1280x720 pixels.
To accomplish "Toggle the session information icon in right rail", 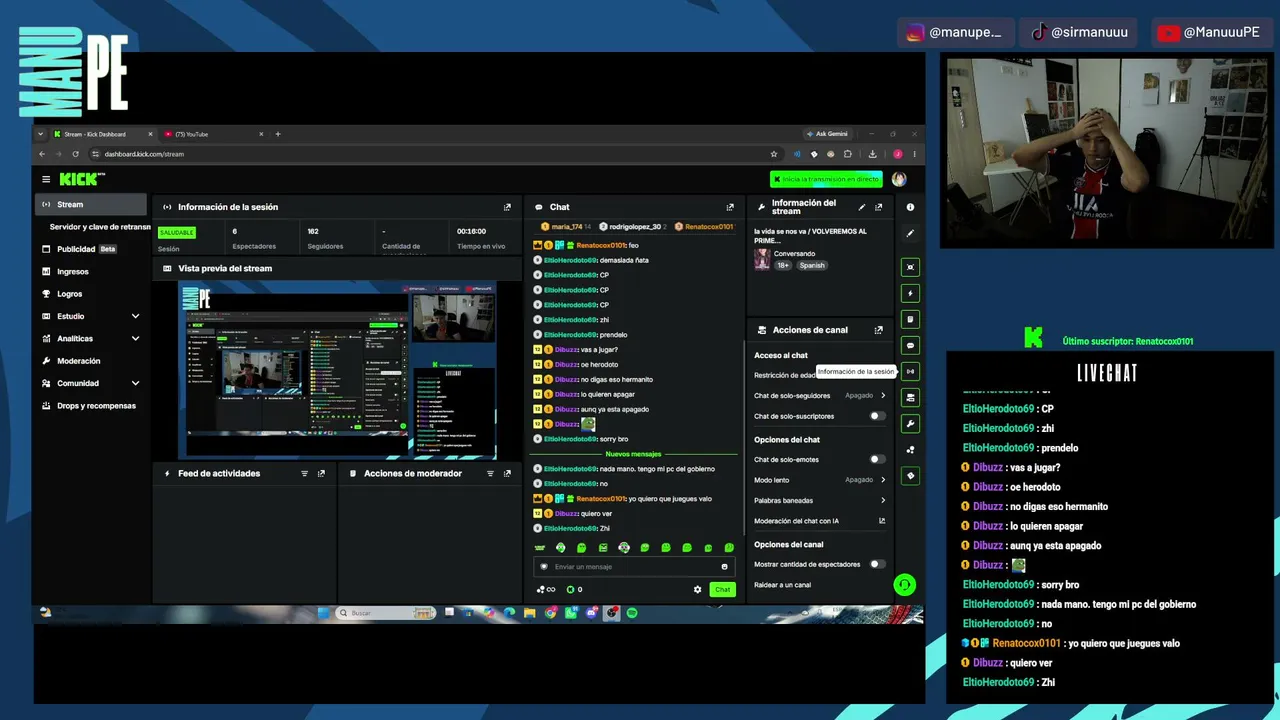I will [x=910, y=371].
